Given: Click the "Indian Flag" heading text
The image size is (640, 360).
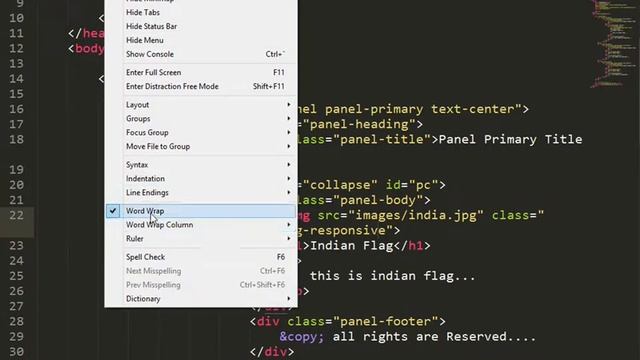Looking at the screenshot, I should (x=352, y=246).
